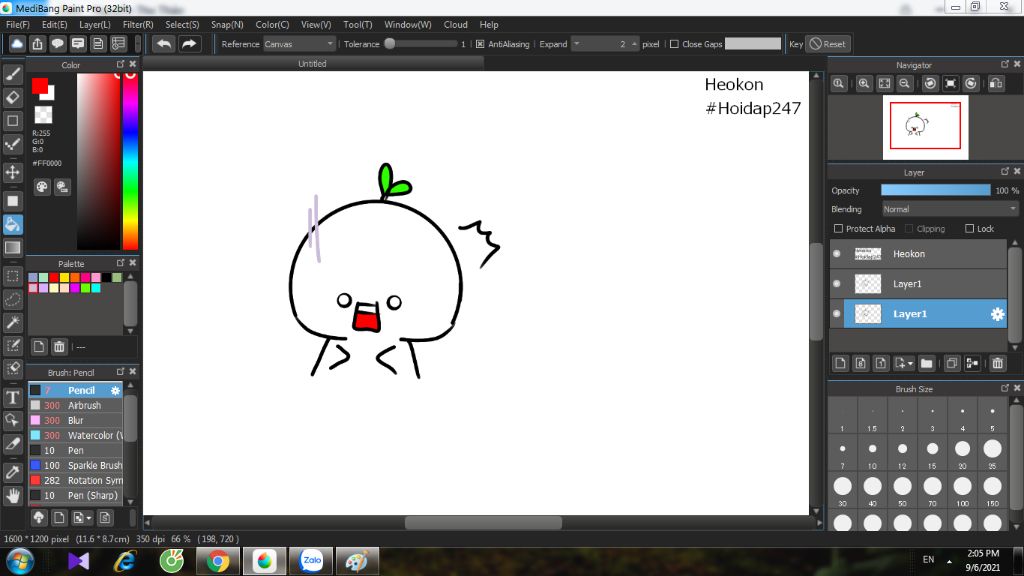The width and height of the screenshot is (1024, 576).
Task: Click the Duplicate Layer icon
Action: pos(952,363)
